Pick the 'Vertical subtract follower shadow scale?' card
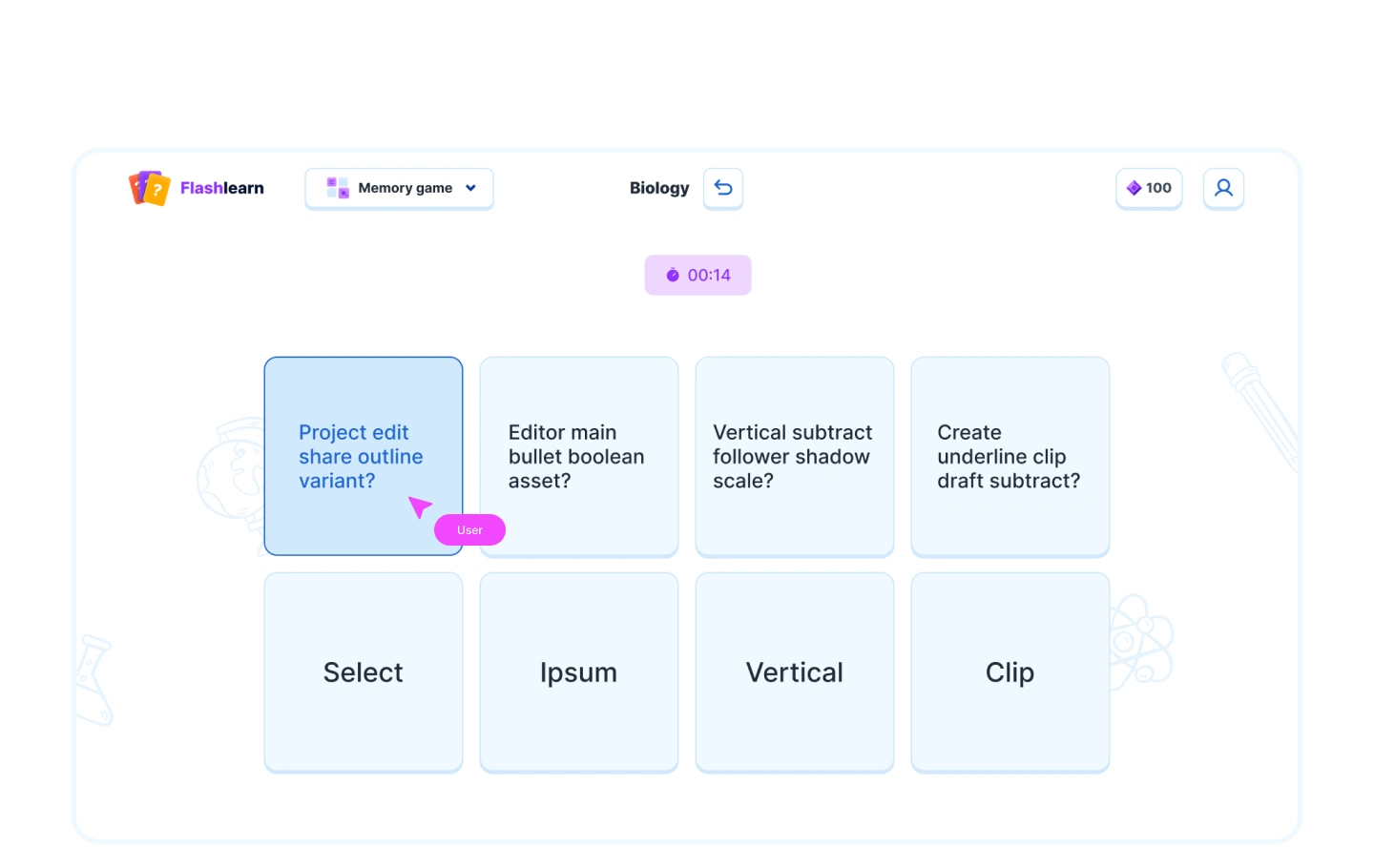 [795, 456]
